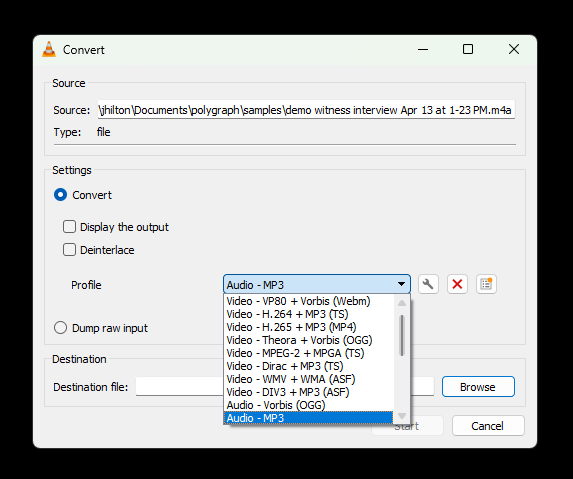Click profile list scrollbar up arrow
573x479 pixels.
(402, 303)
